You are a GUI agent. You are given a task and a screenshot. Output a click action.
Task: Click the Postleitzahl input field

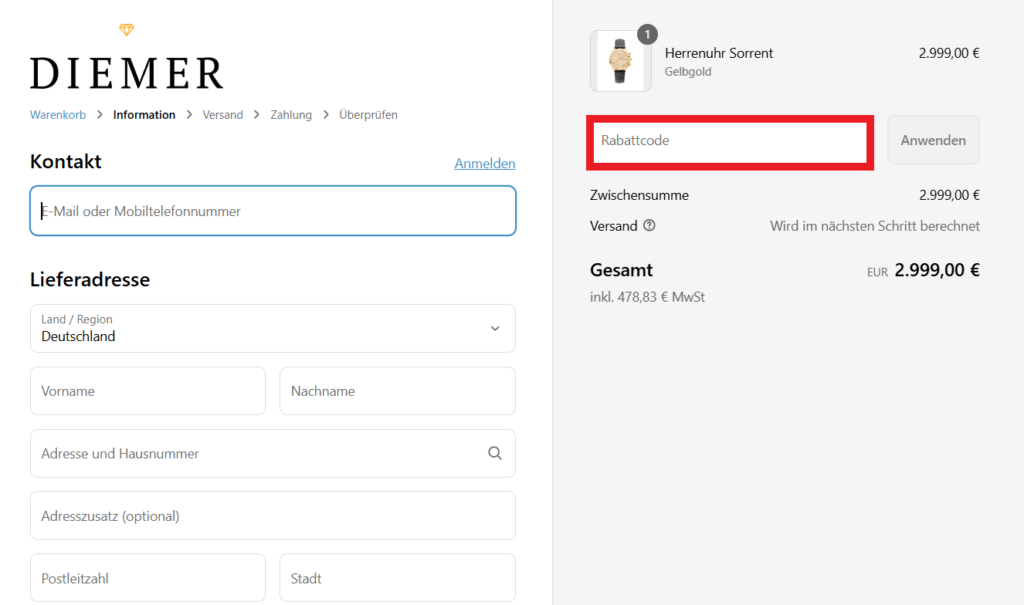(x=148, y=578)
